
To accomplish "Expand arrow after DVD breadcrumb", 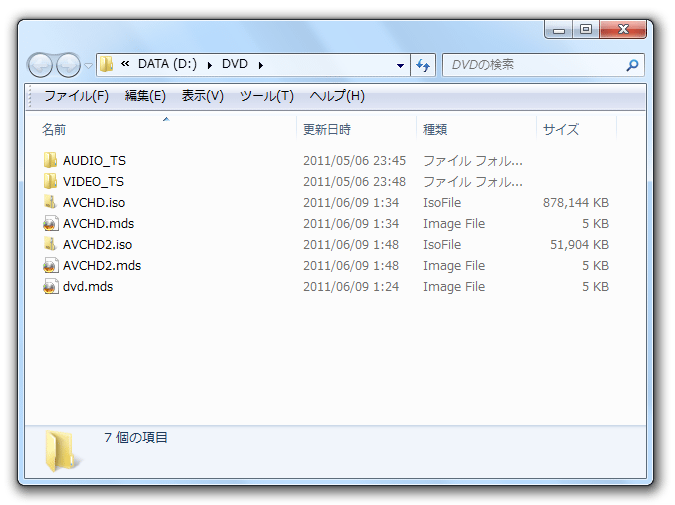I will tap(260, 65).
